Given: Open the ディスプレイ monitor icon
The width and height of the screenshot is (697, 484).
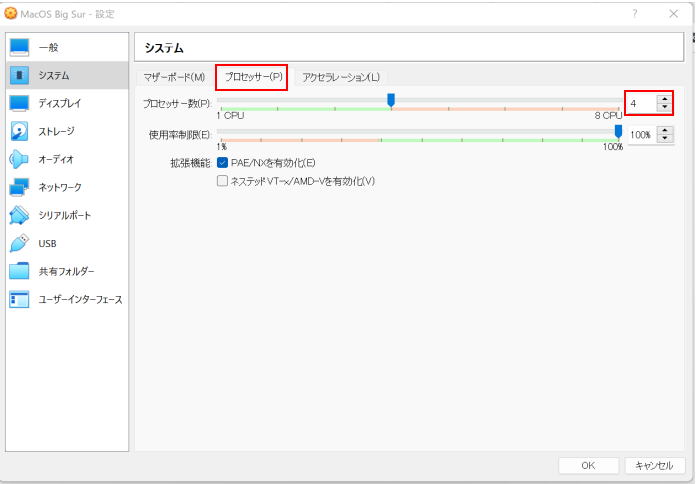Looking at the screenshot, I should point(19,103).
